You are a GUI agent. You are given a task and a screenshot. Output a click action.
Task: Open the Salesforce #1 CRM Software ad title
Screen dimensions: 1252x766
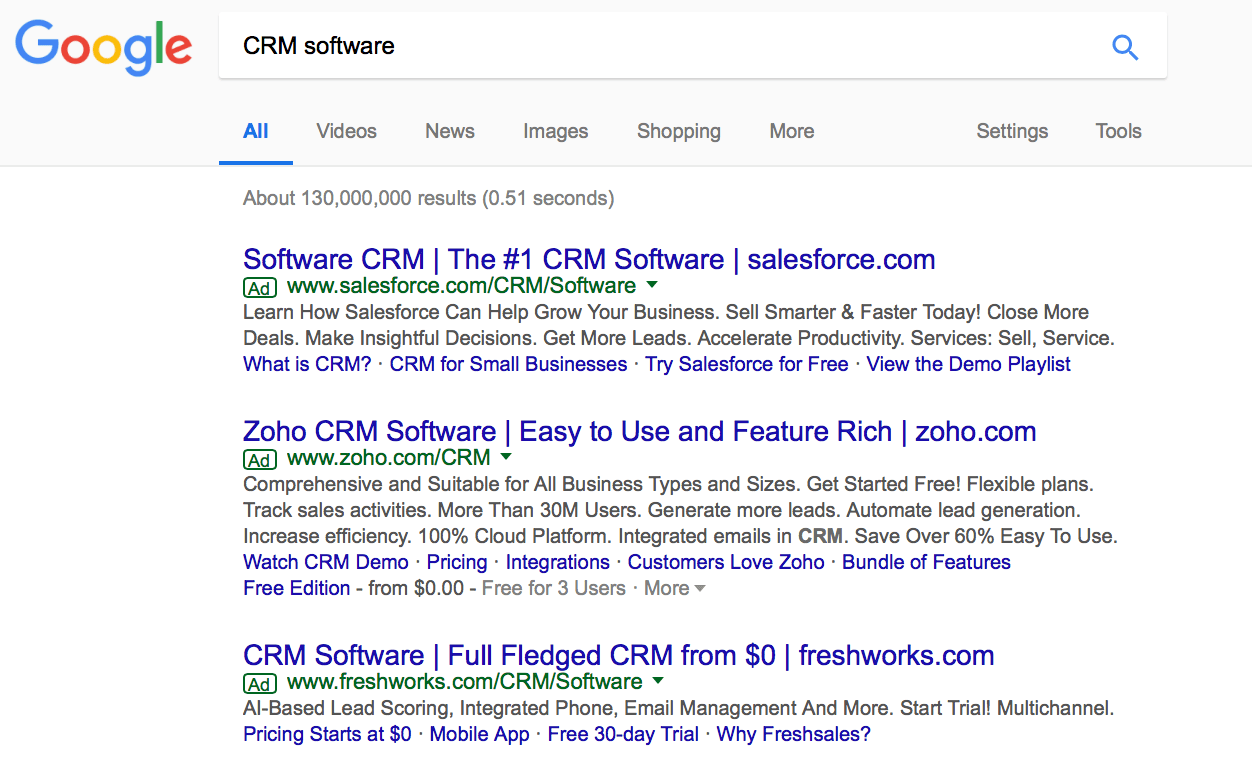click(x=589, y=259)
